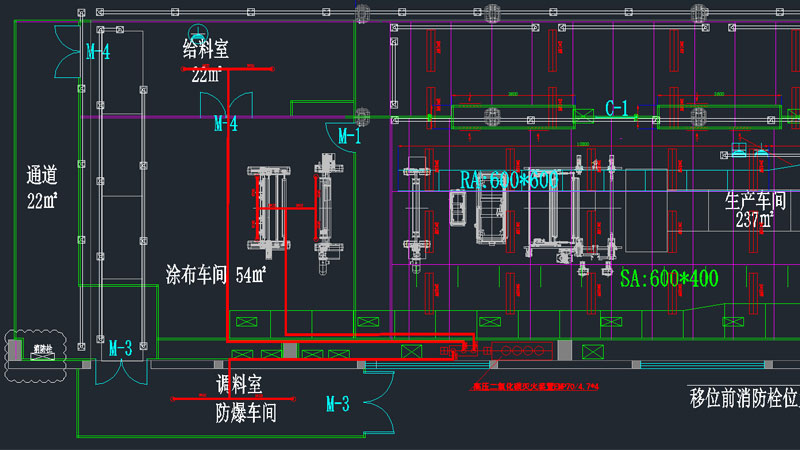The height and width of the screenshot is (450, 800).
Task: Click the 通道 room label
Action: pos(44,176)
